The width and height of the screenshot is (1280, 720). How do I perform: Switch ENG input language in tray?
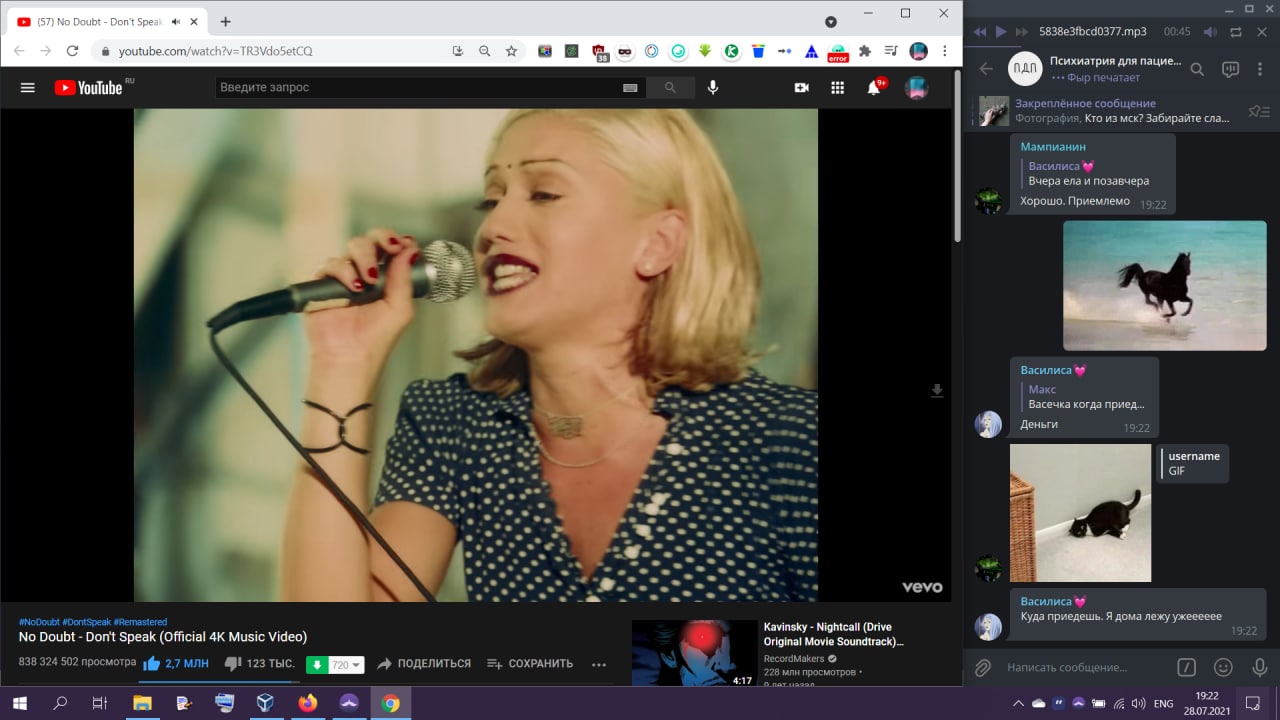[1163, 704]
